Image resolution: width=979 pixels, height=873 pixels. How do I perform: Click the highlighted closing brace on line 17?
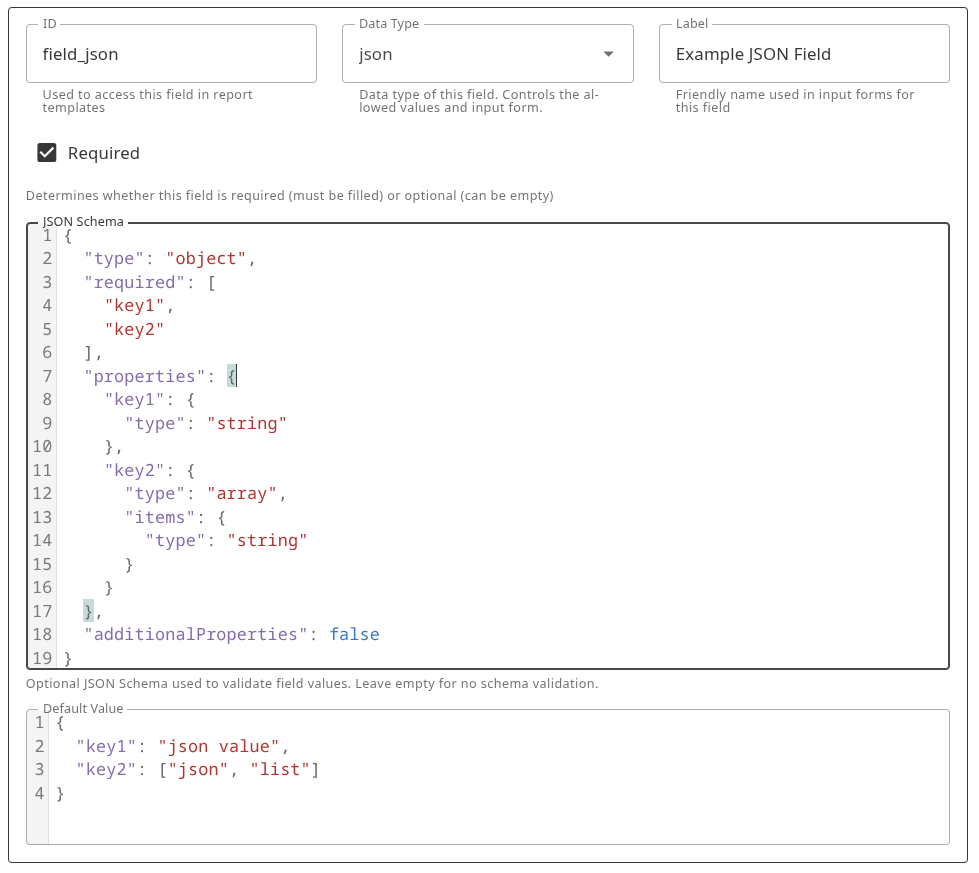point(89,611)
